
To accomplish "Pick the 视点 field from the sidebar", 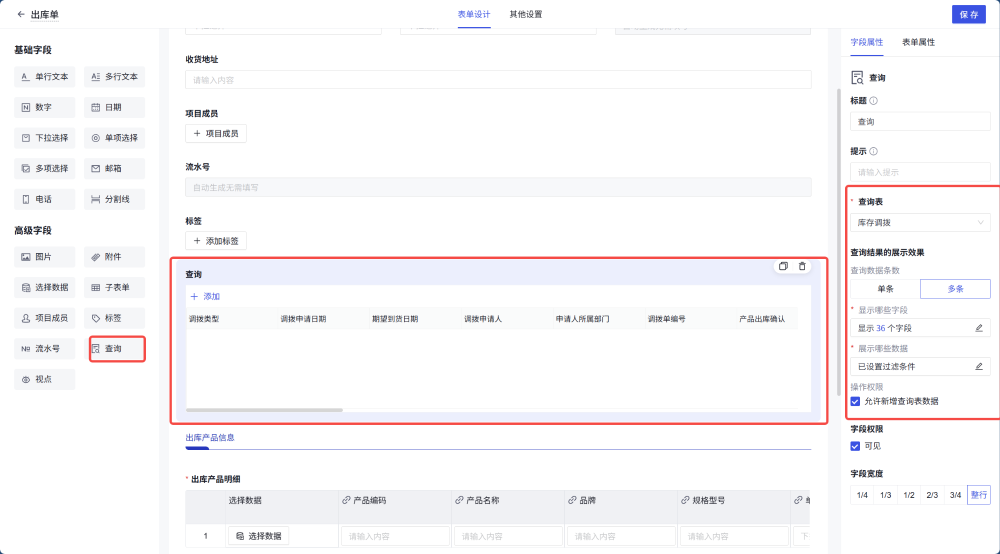I will (44, 380).
